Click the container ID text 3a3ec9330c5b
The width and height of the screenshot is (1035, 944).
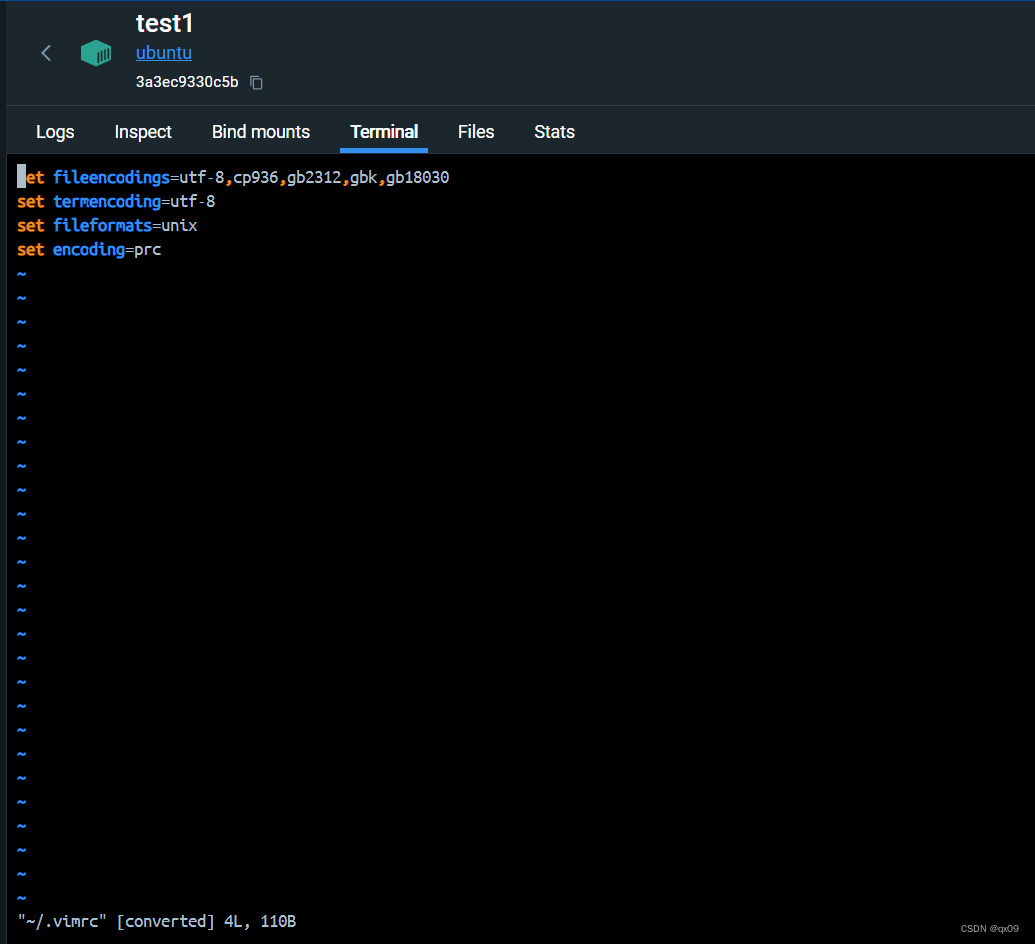[187, 82]
